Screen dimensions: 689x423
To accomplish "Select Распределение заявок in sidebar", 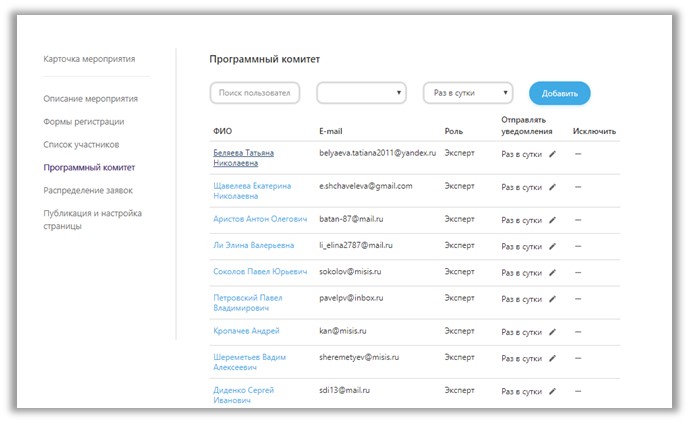I will click(88, 190).
